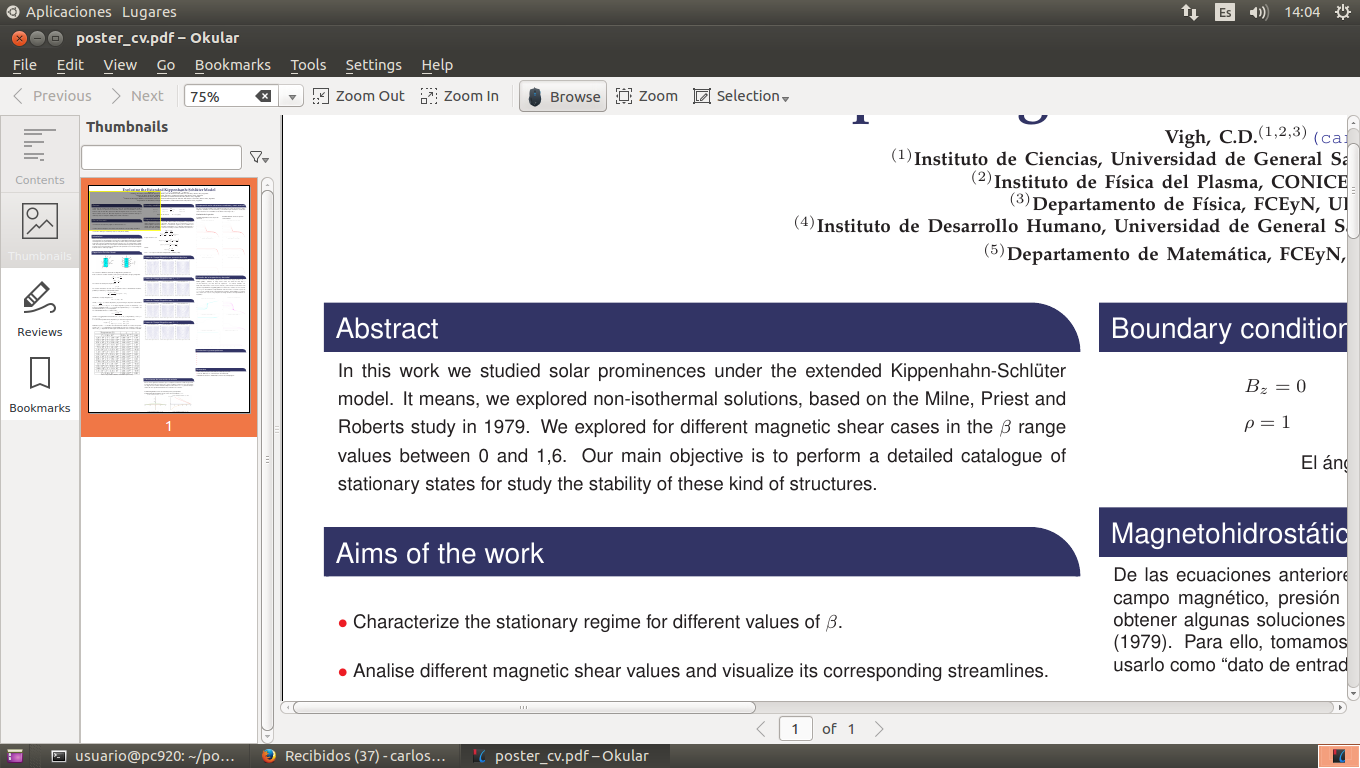Image resolution: width=1360 pixels, height=768 pixels.
Task: Open the Settings menu
Action: point(373,65)
